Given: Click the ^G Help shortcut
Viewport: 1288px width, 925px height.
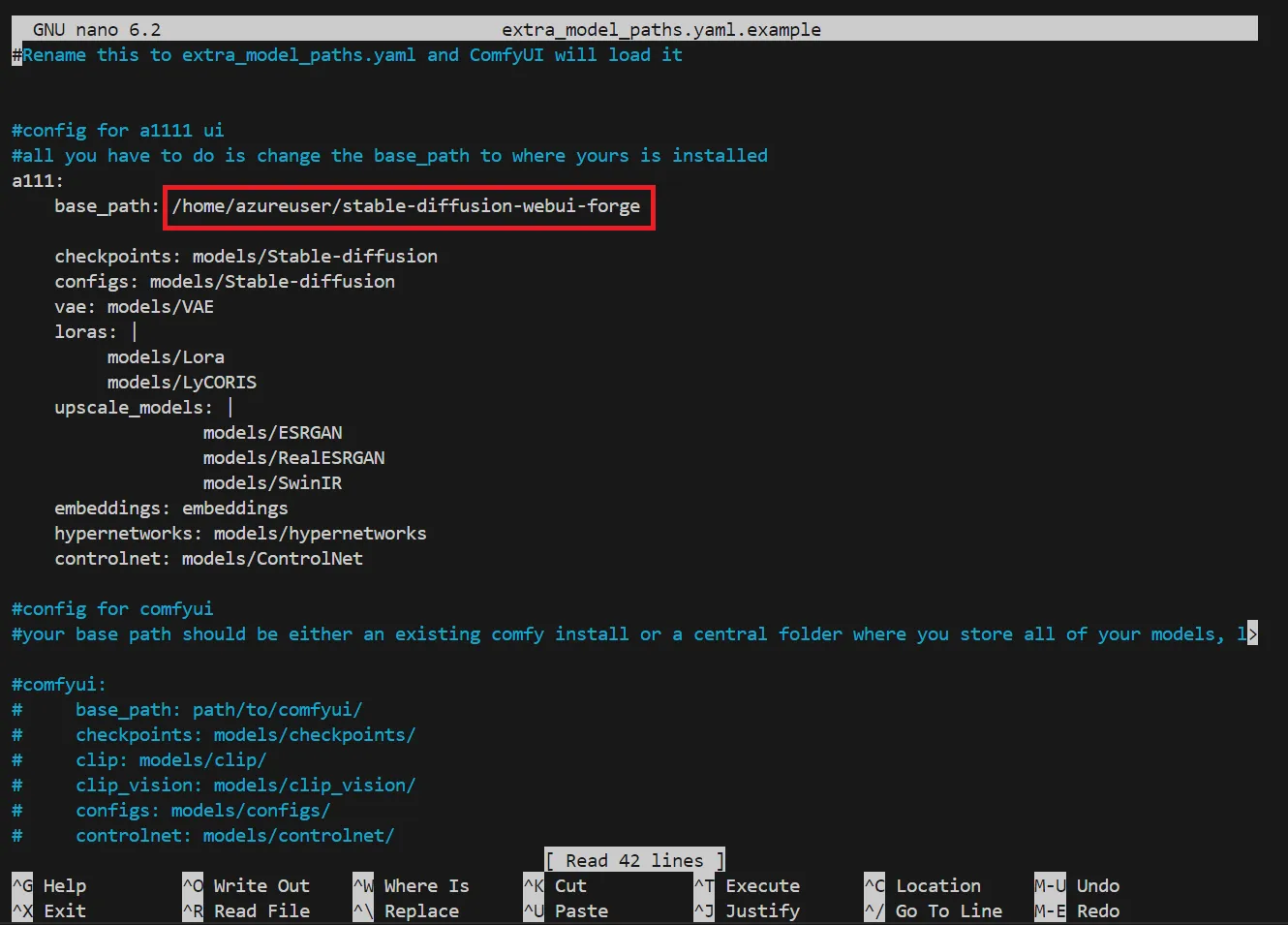Looking at the screenshot, I should tap(49, 885).
